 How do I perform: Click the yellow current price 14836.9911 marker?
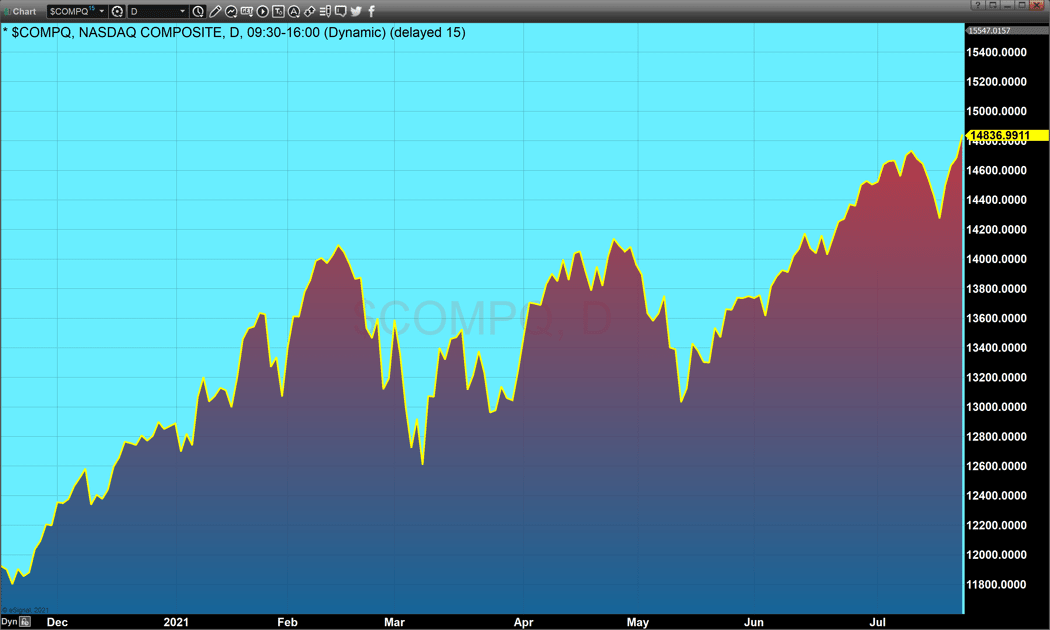(x=1007, y=135)
